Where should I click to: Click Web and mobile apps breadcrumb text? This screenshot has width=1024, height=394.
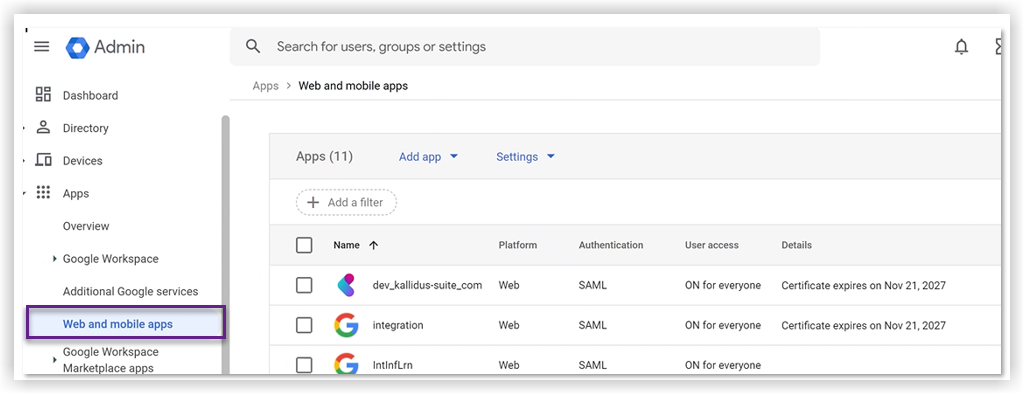point(353,86)
